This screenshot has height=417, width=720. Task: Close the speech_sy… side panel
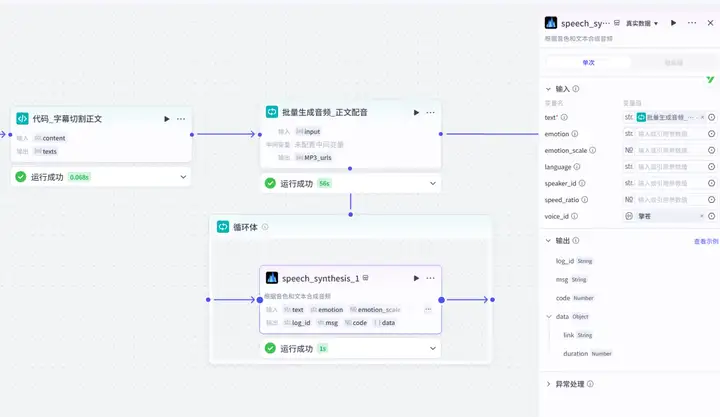pyautogui.click(x=710, y=23)
